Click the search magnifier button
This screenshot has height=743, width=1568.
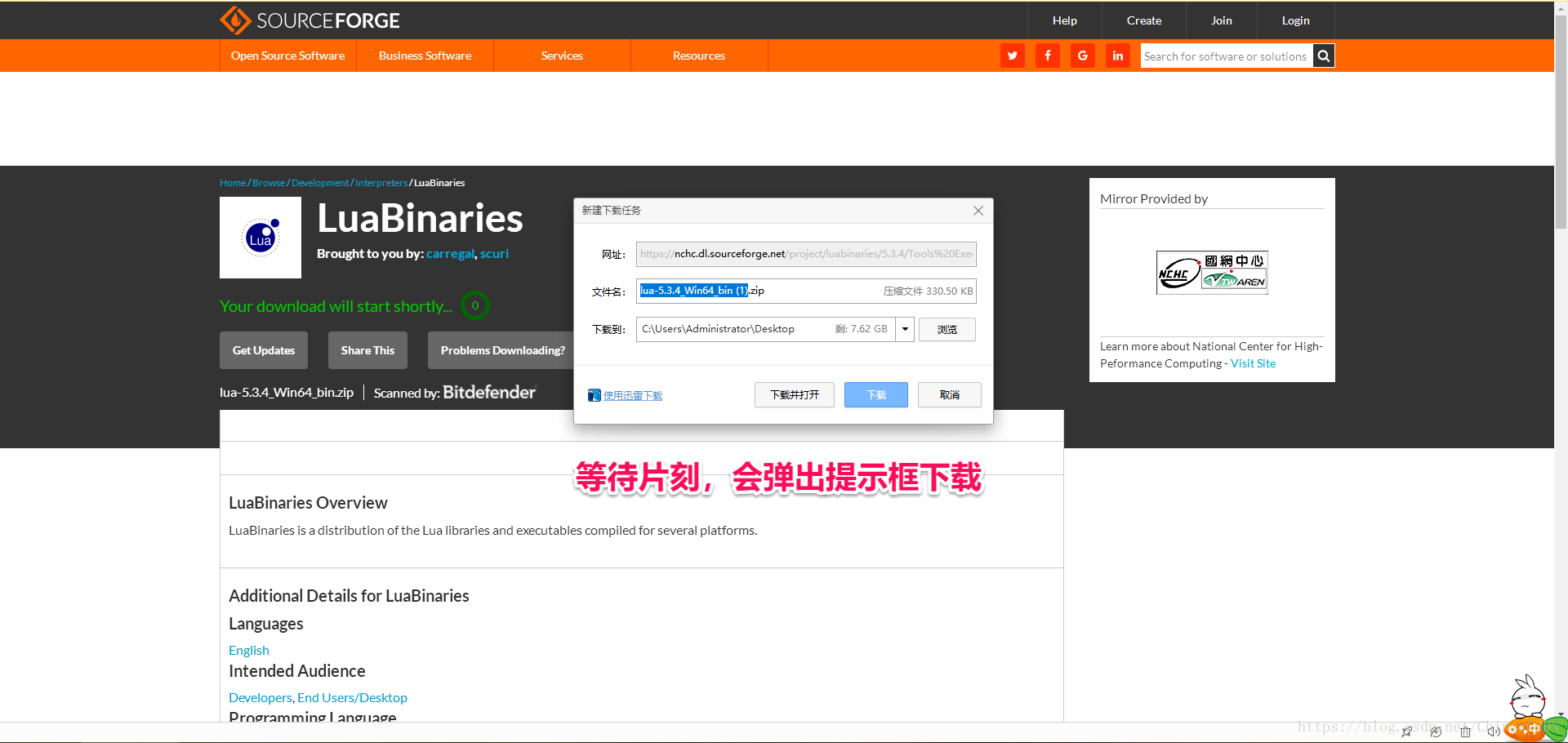click(x=1324, y=56)
